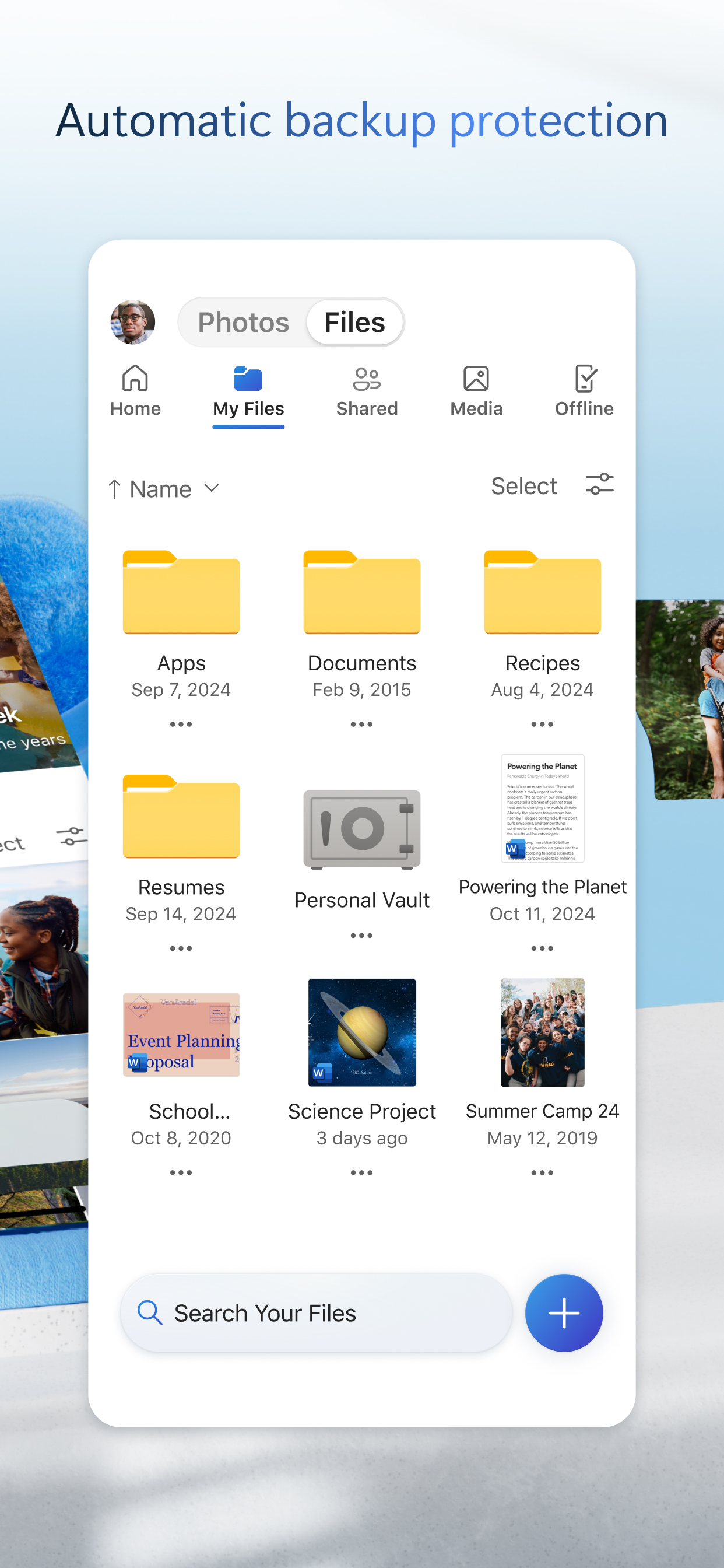Open the Media image icon tab
This screenshot has height=1568, width=724.
pyautogui.click(x=476, y=379)
